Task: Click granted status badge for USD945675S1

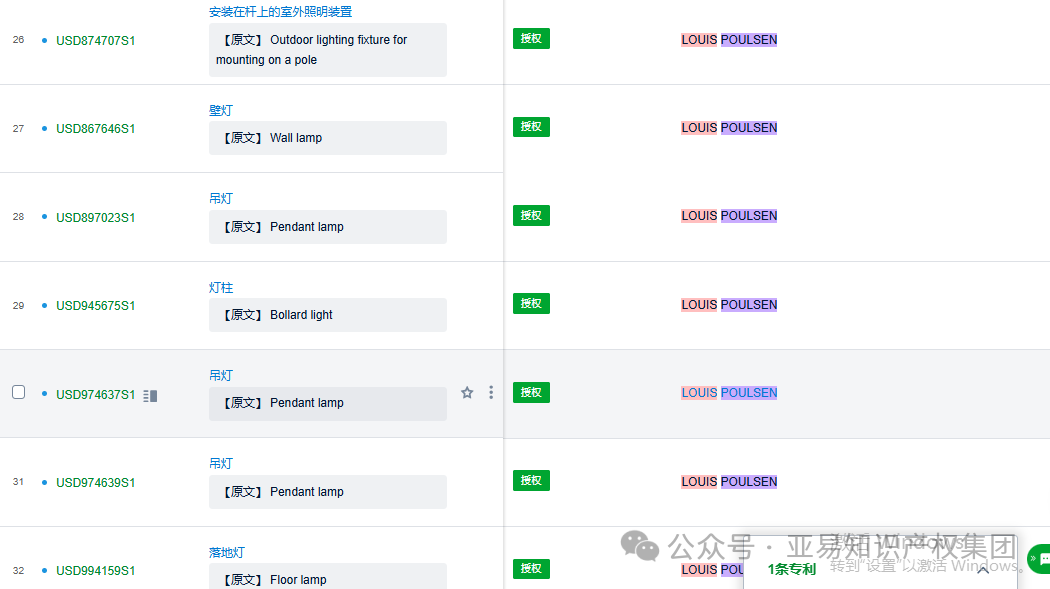Action: click(x=531, y=304)
